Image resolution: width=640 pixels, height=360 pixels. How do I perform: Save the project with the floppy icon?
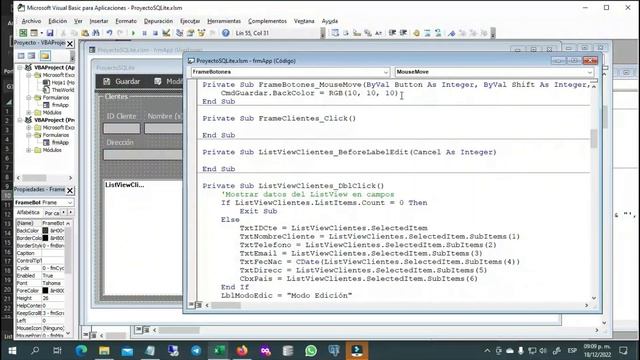[50, 33]
